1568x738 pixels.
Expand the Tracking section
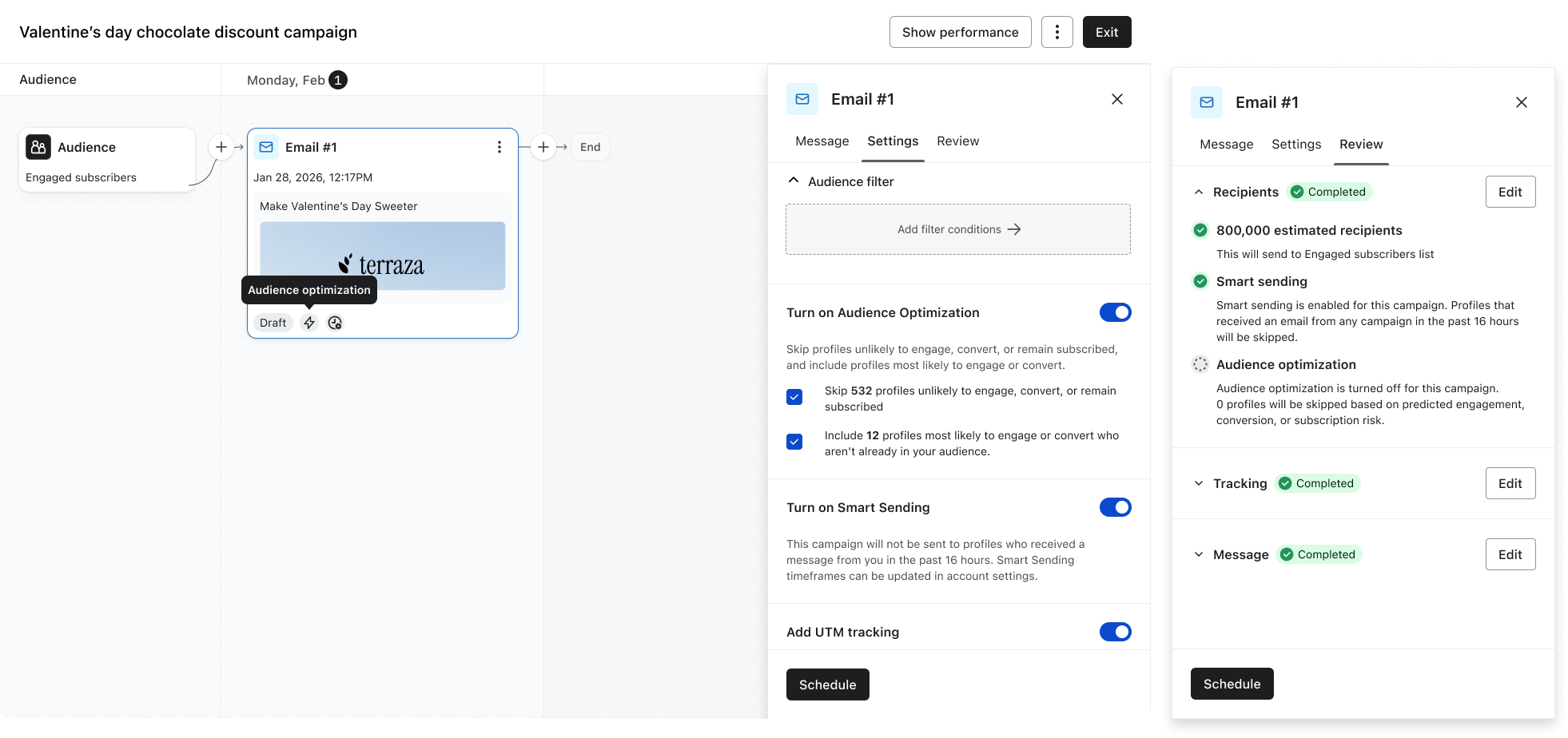point(1198,483)
